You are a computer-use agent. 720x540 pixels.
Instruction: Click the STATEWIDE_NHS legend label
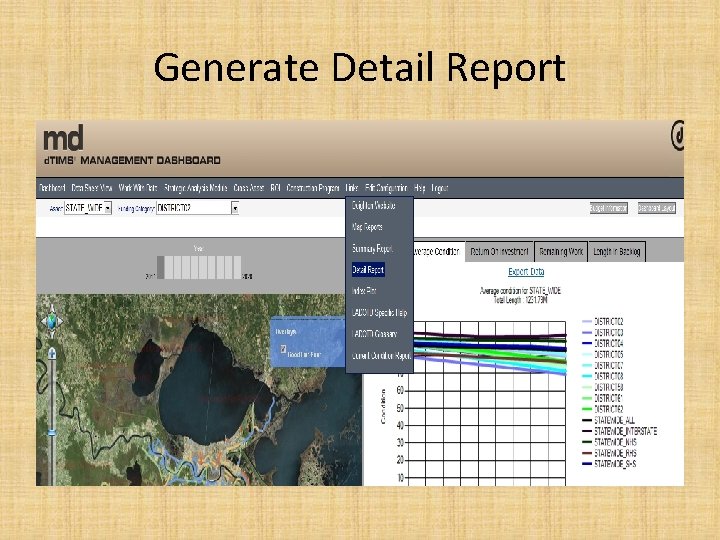[x=615, y=442]
